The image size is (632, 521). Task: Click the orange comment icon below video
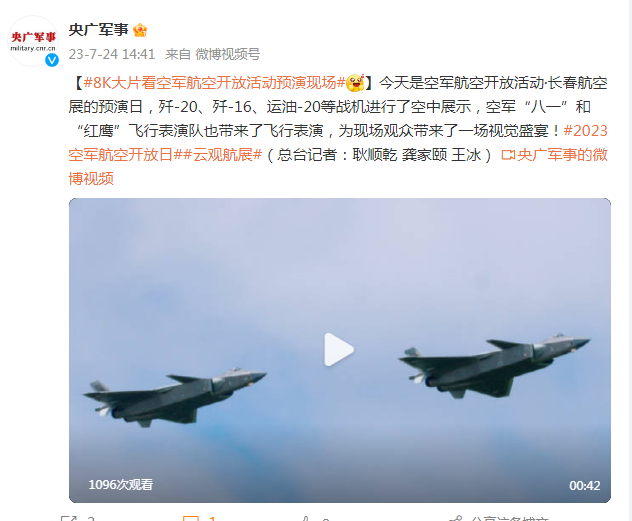[x=191, y=518]
